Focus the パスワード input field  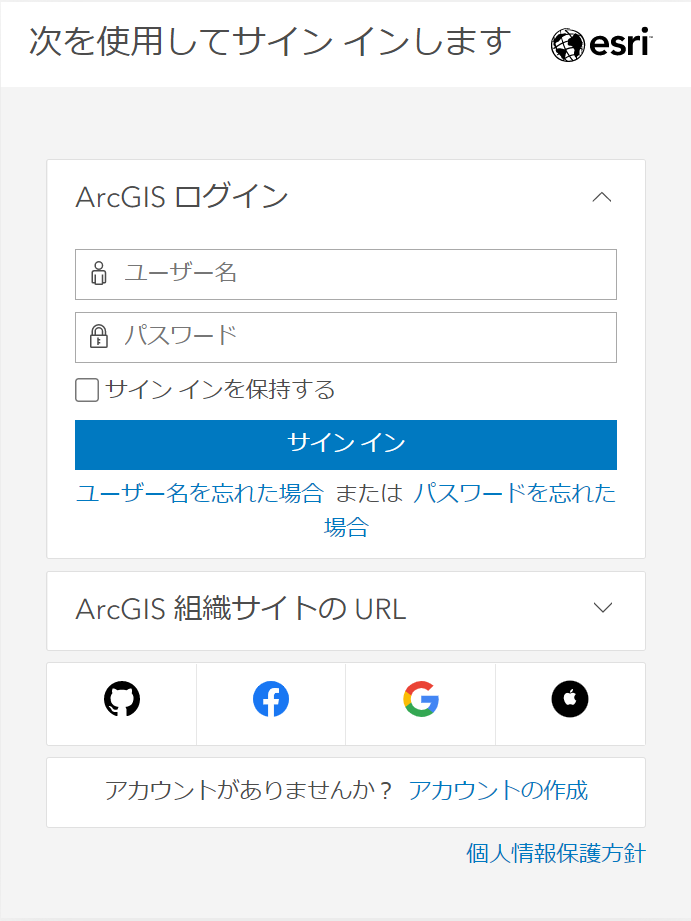coord(346,337)
